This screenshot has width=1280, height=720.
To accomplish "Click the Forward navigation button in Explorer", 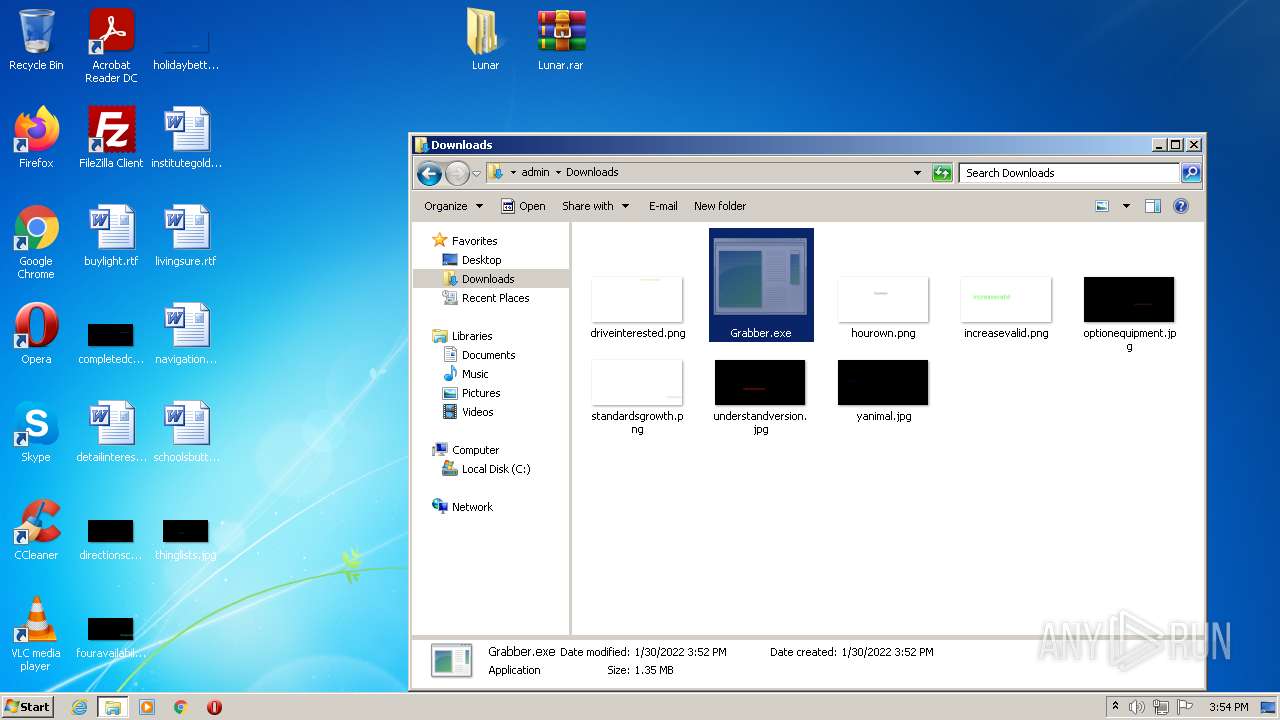I will (x=457, y=173).
